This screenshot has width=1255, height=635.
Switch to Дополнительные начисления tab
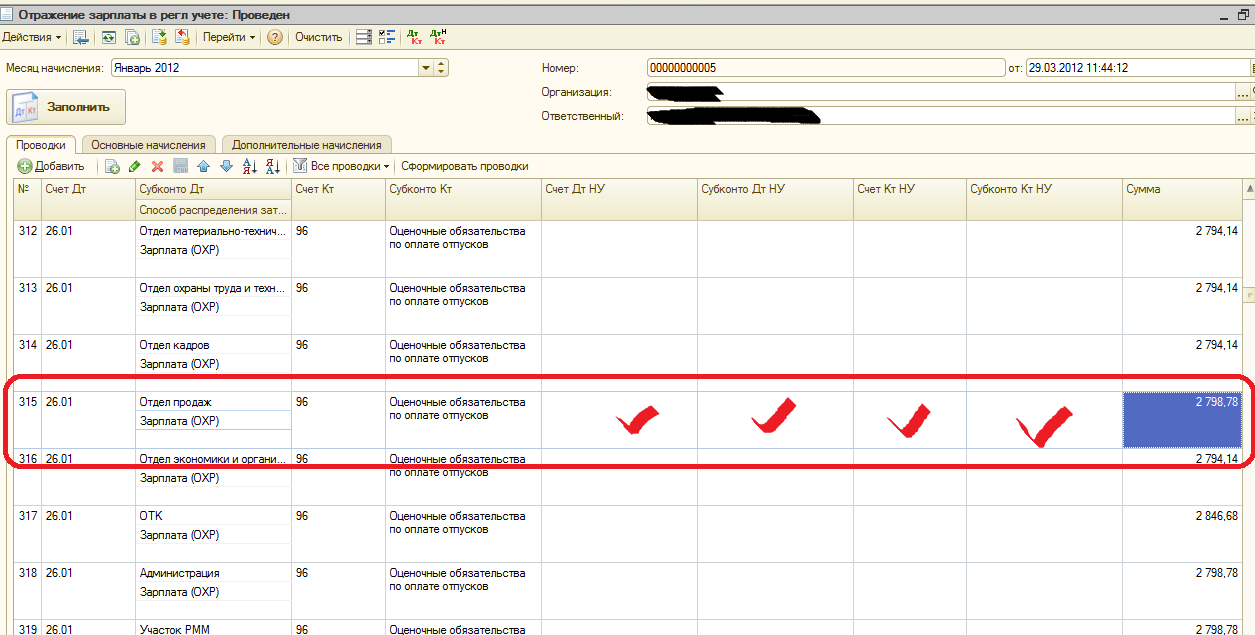coord(306,145)
